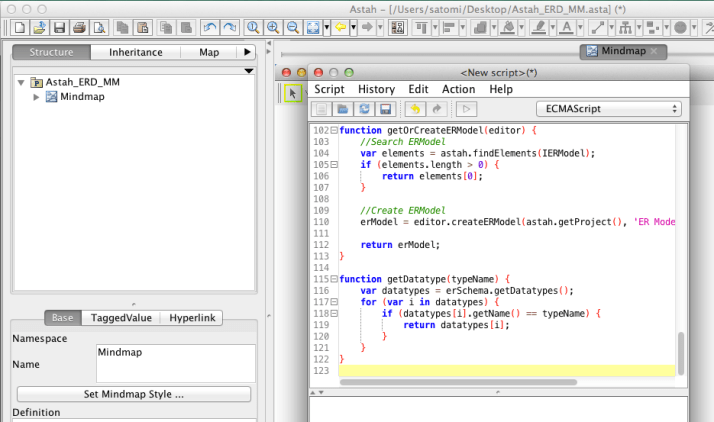Click the Set Mindmap Style button
This screenshot has height=422, width=714.
click(x=133, y=394)
